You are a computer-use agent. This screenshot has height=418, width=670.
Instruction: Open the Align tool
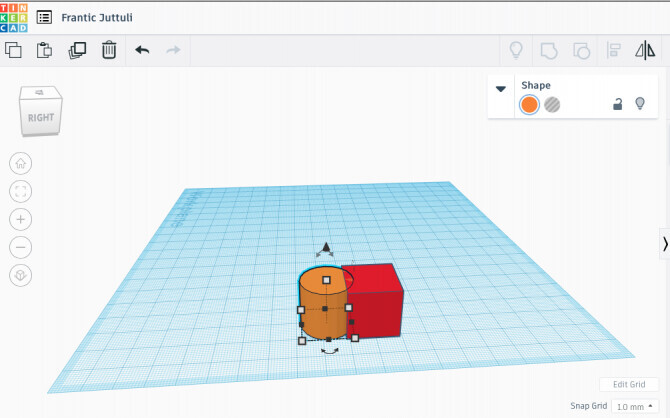(x=614, y=50)
